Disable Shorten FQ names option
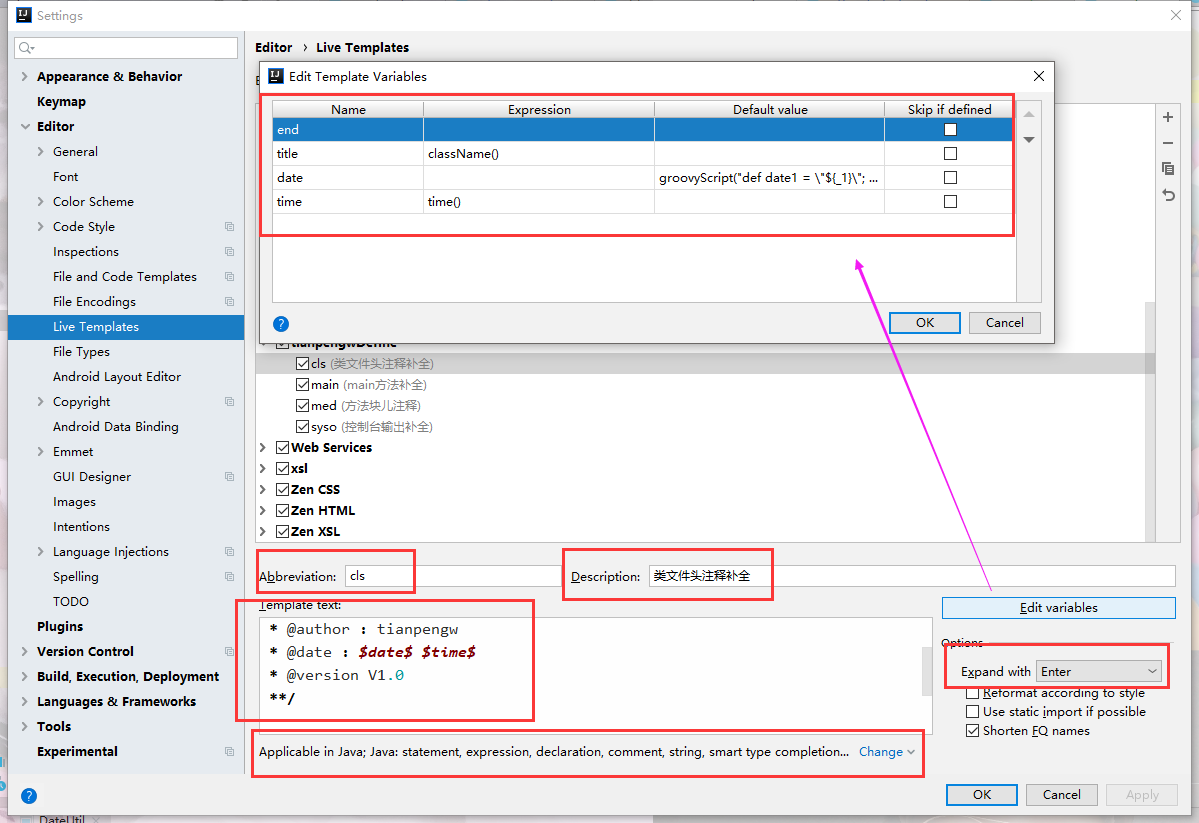The height and width of the screenshot is (823, 1199). (973, 730)
